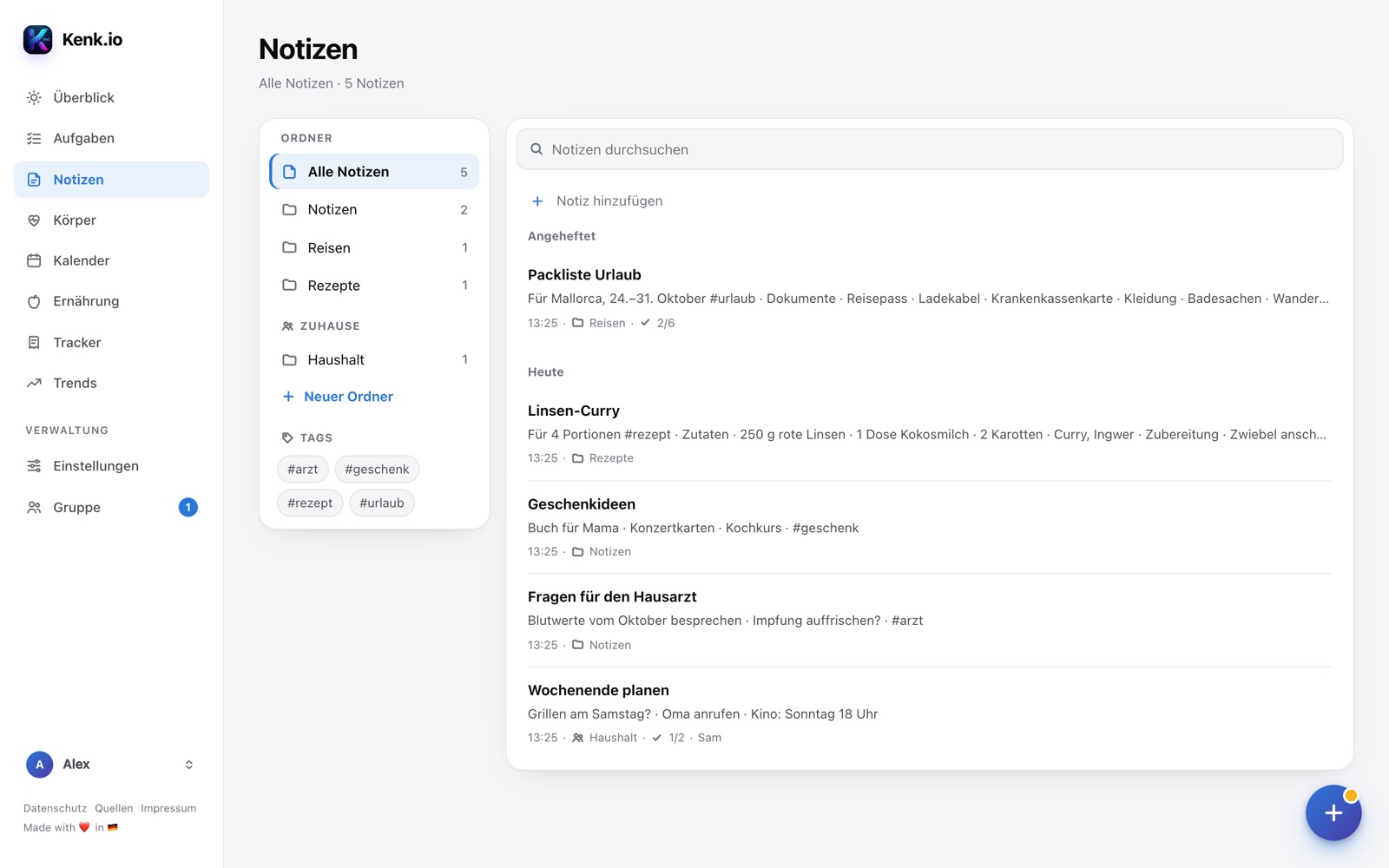Viewport: 1389px width, 868px height.
Task: Open the Gruppe people icon
Action: pos(34,507)
